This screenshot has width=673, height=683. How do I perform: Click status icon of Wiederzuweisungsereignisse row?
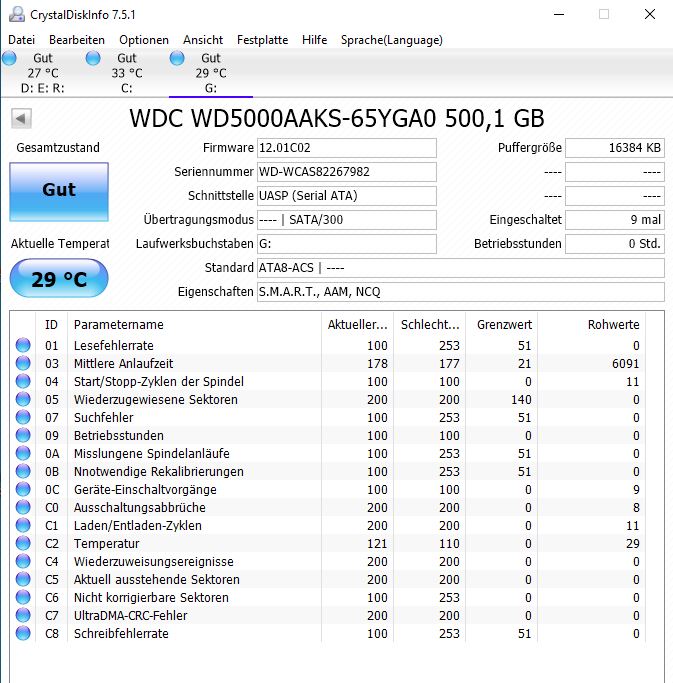pos(23,561)
